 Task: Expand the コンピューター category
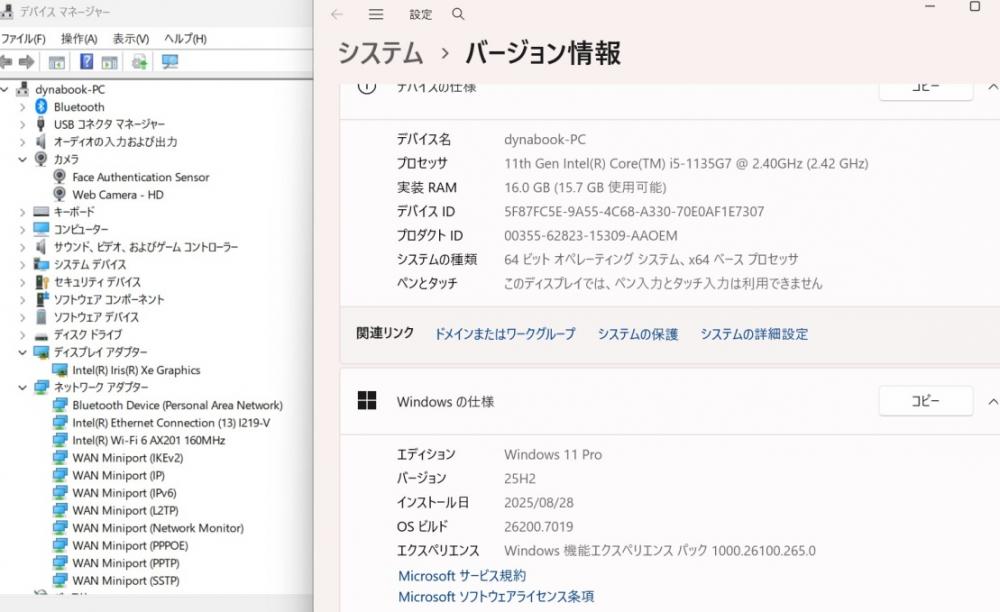[23, 230]
